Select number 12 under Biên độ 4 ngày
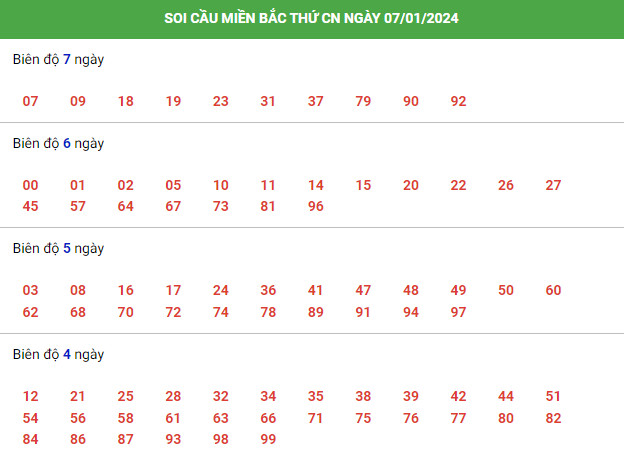 [30, 396]
